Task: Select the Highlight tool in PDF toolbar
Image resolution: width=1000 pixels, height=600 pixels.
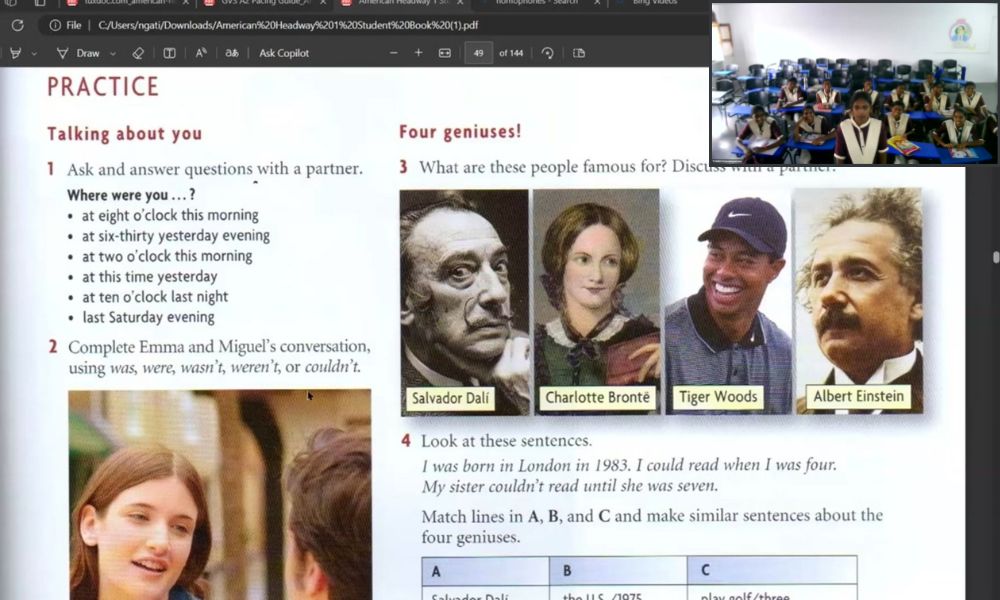Action: (x=16, y=54)
